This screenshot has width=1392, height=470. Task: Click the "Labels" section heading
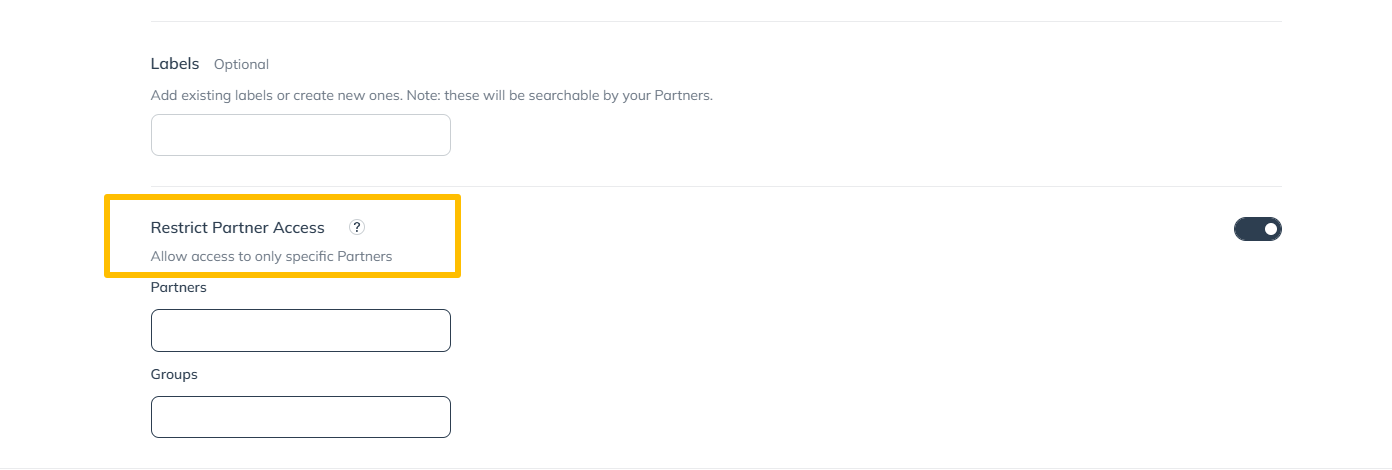tap(175, 64)
